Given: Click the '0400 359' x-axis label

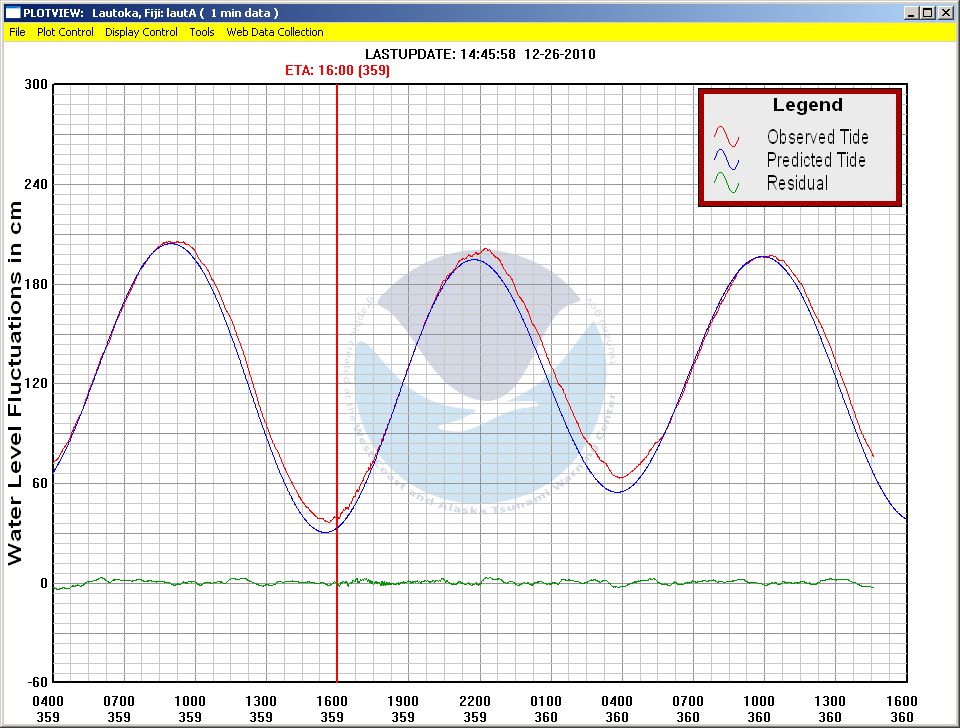Looking at the screenshot, I should 48,709.
